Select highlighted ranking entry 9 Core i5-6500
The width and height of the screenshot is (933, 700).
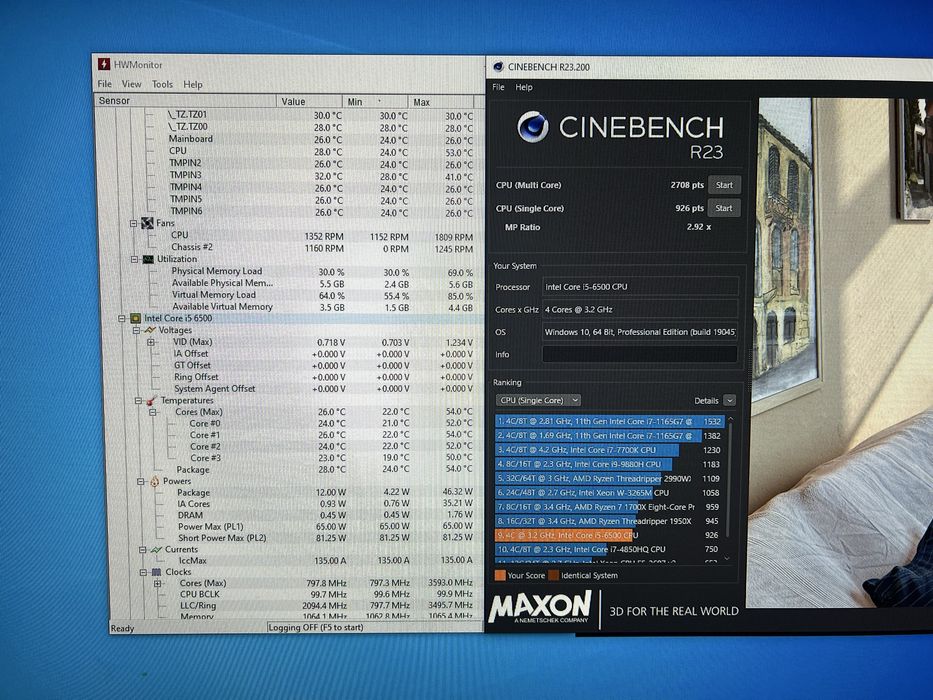(x=609, y=535)
